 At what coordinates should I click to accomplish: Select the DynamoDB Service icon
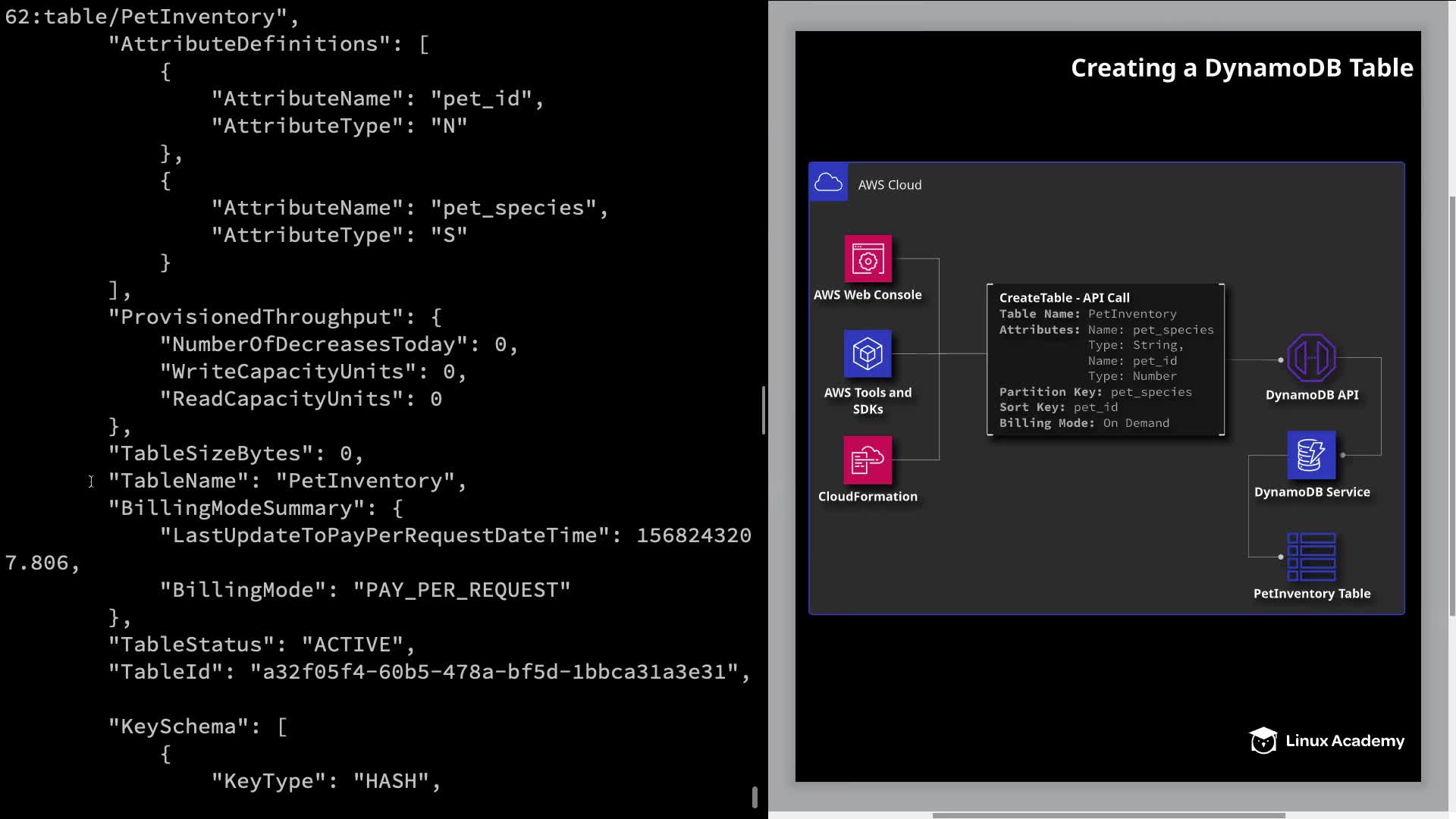point(1311,455)
